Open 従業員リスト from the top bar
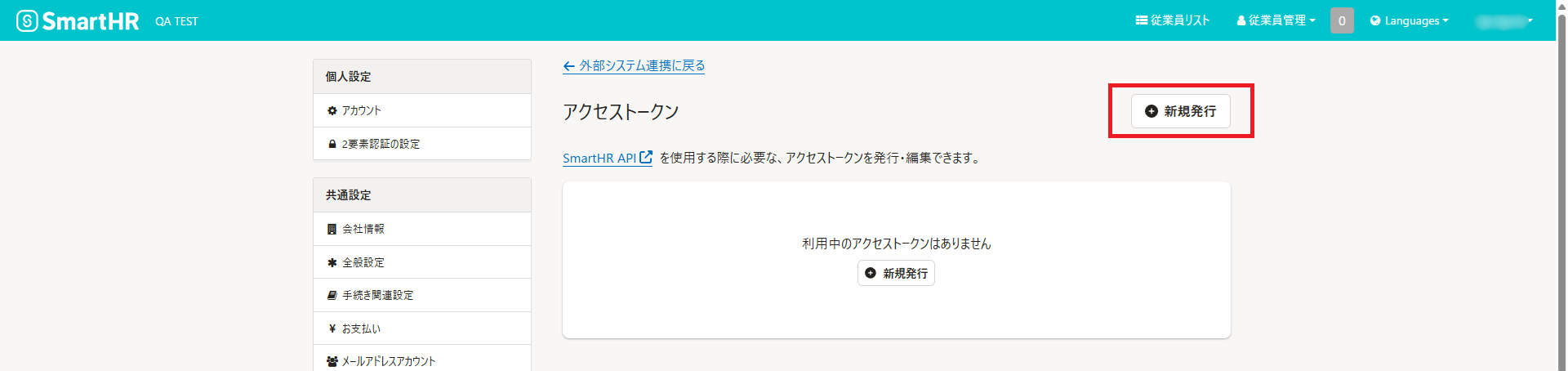 [x=1173, y=20]
